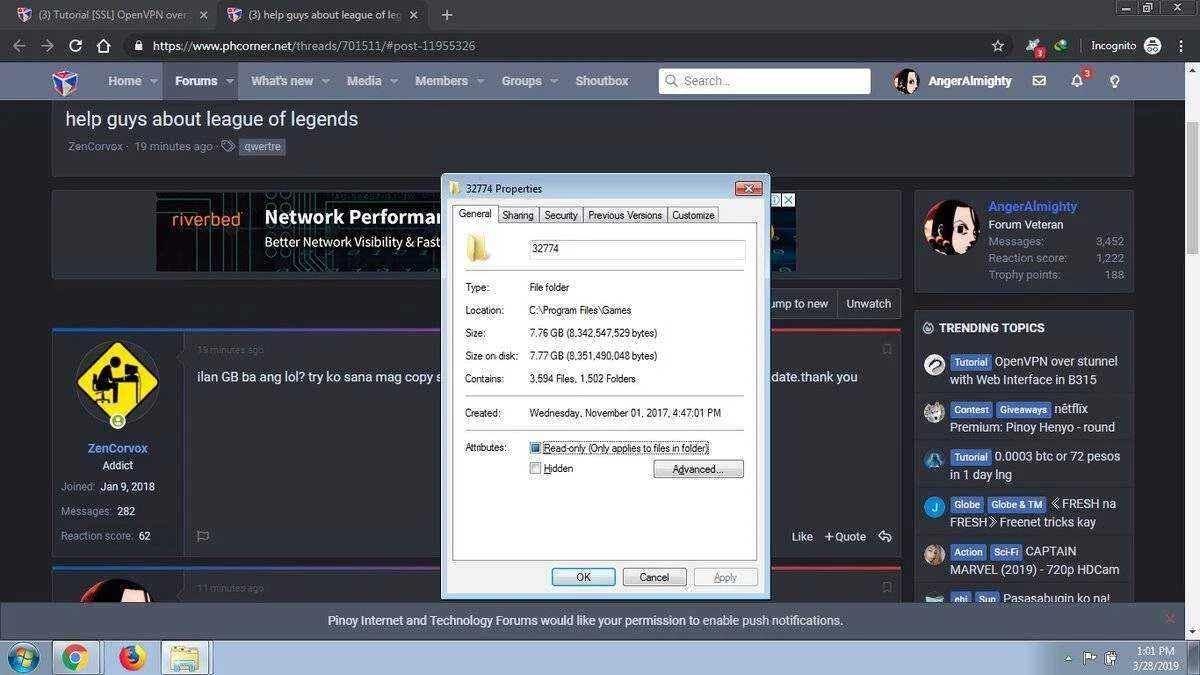1200x675 pixels.
Task: Expand the Media dropdown arrow
Action: pos(394,81)
